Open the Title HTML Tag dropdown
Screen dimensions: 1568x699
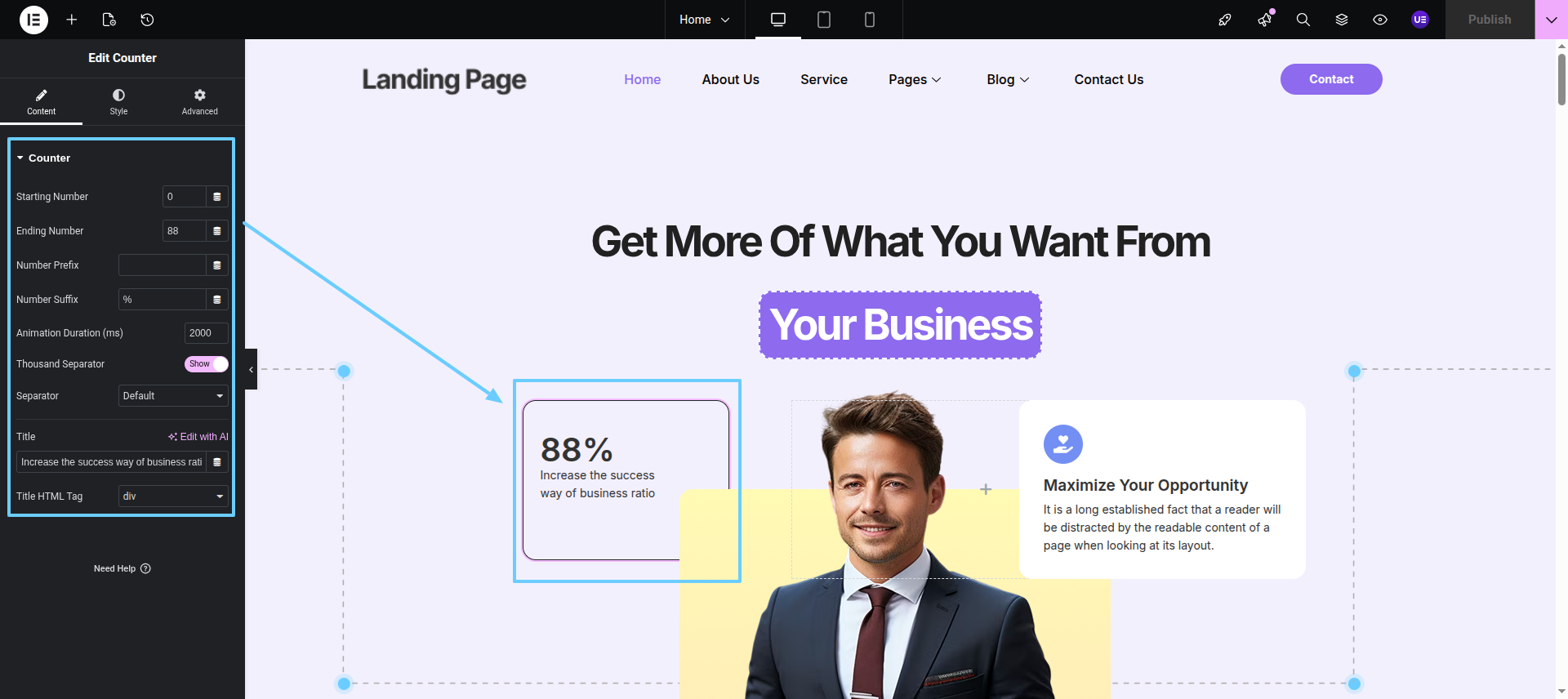point(173,496)
